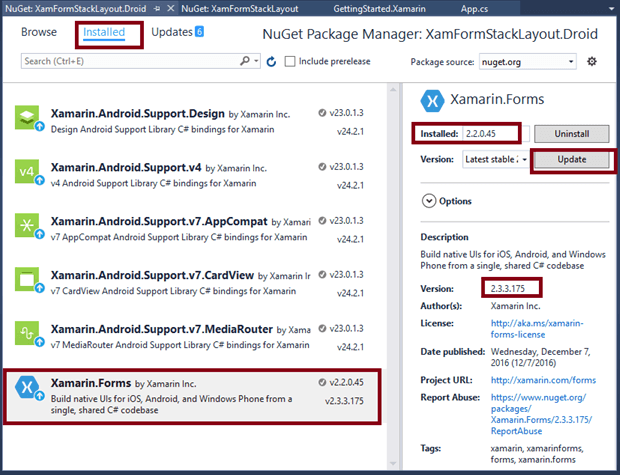Click the Updates count badge 6
This screenshot has width=620, height=475.
click(200, 32)
